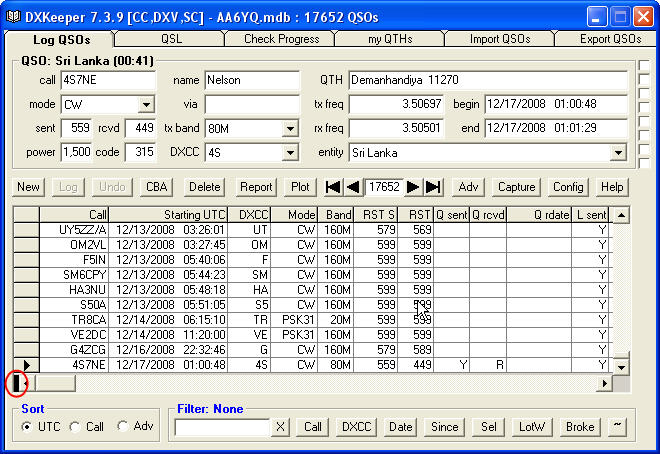Clear the filter with X button
This screenshot has width=660, height=454.
280,427
